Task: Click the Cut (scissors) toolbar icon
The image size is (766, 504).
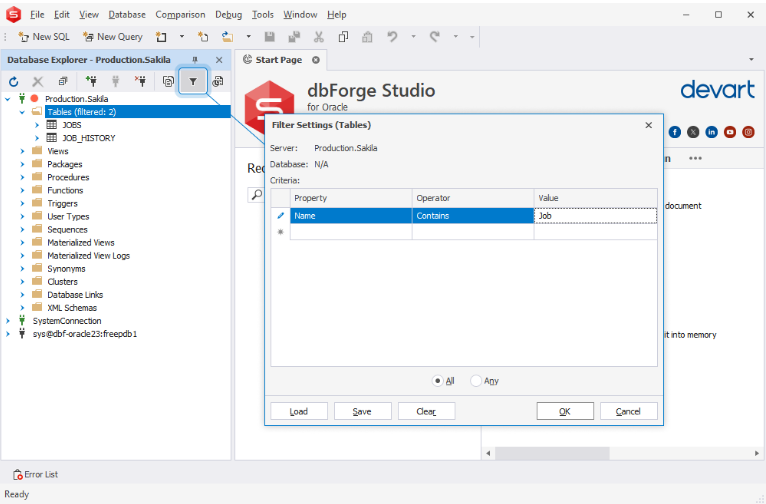Action: click(x=319, y=37)
